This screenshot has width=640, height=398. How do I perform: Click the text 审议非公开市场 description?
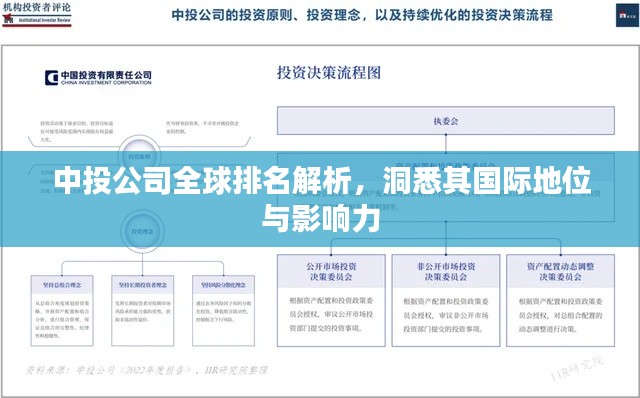[446, 315]
